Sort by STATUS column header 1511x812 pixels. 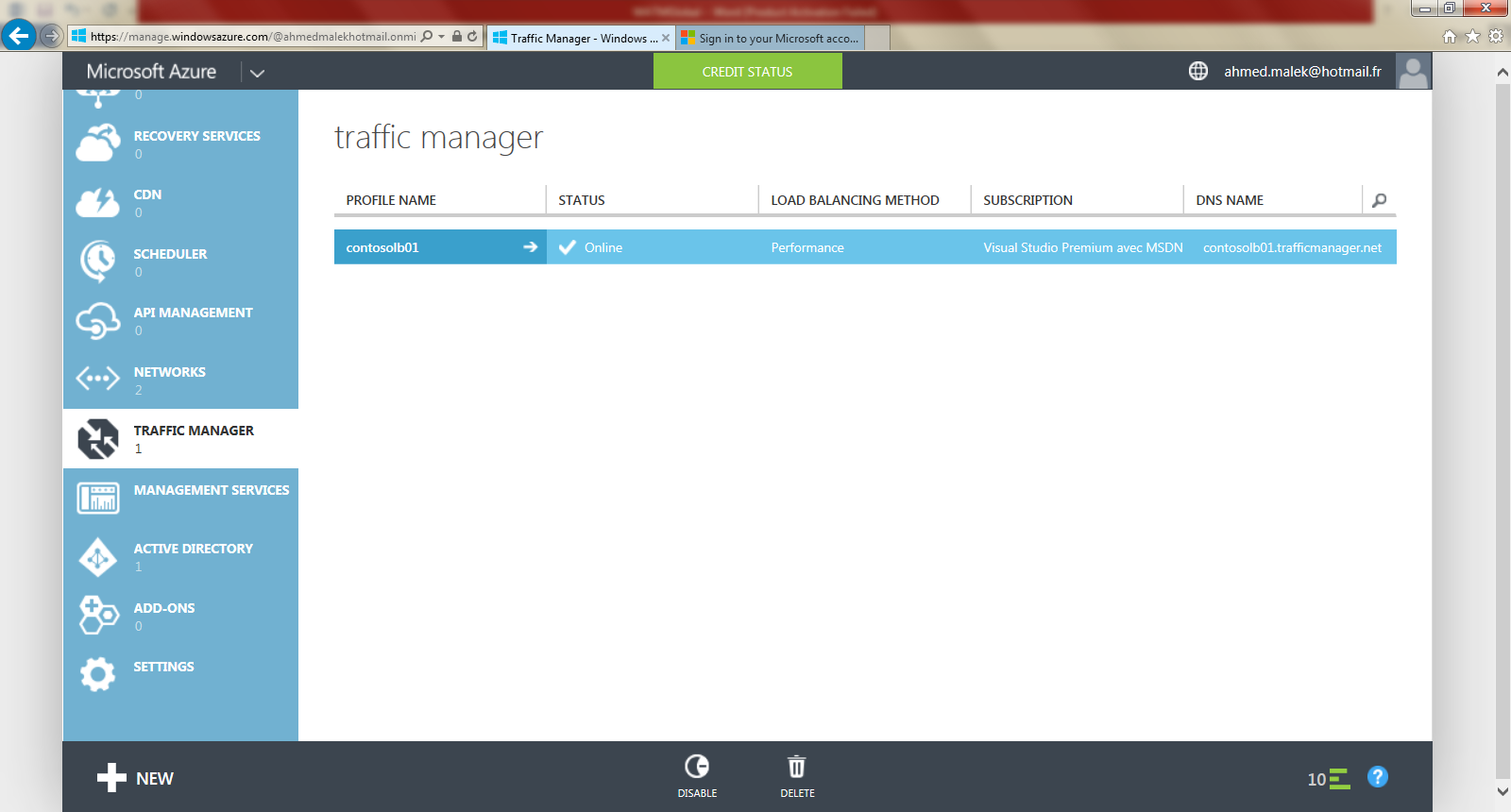coord(582,200)
